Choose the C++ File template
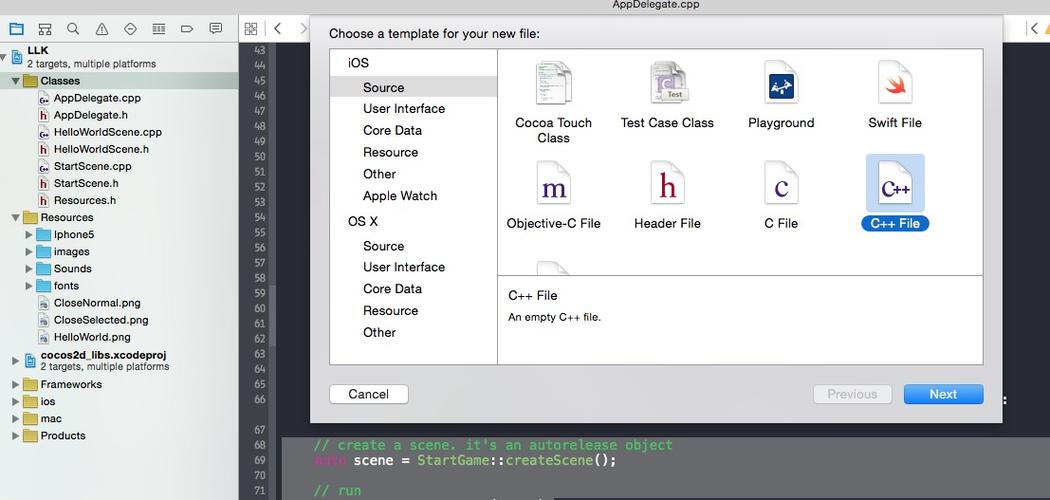 [x=895, y=193]
